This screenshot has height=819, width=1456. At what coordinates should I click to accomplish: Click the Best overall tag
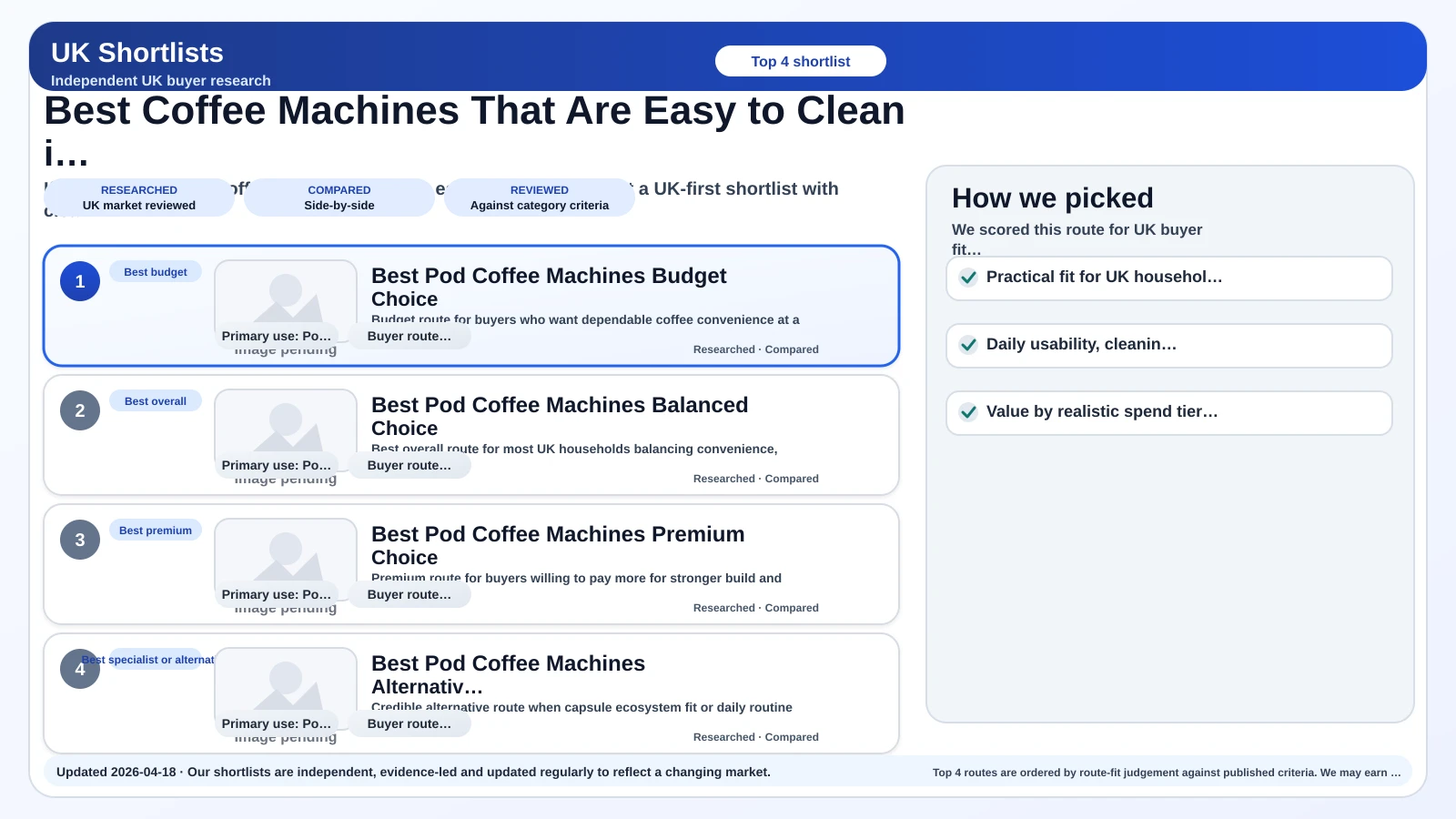coord(156,401)
